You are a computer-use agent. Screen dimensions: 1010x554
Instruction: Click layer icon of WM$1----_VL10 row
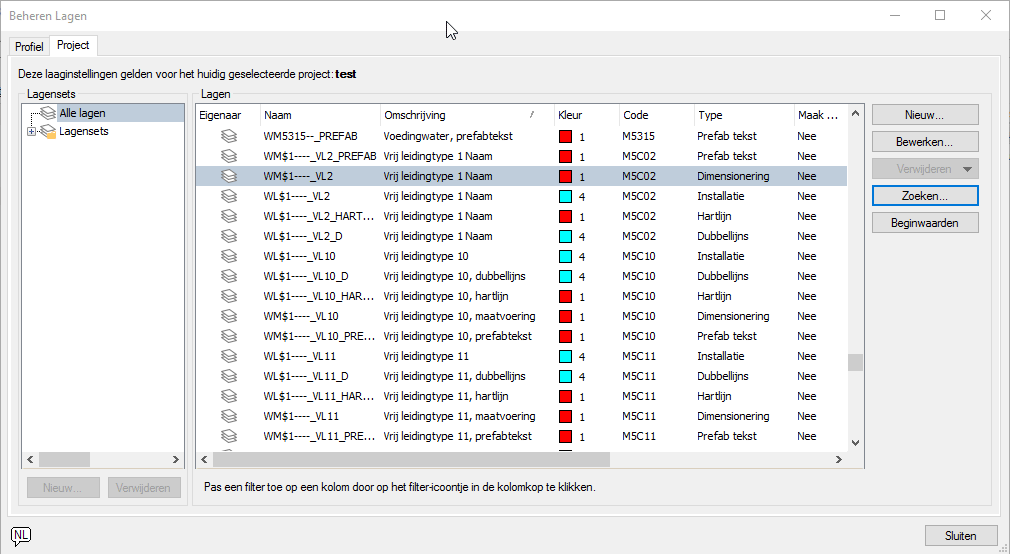(x=229, y=316)
